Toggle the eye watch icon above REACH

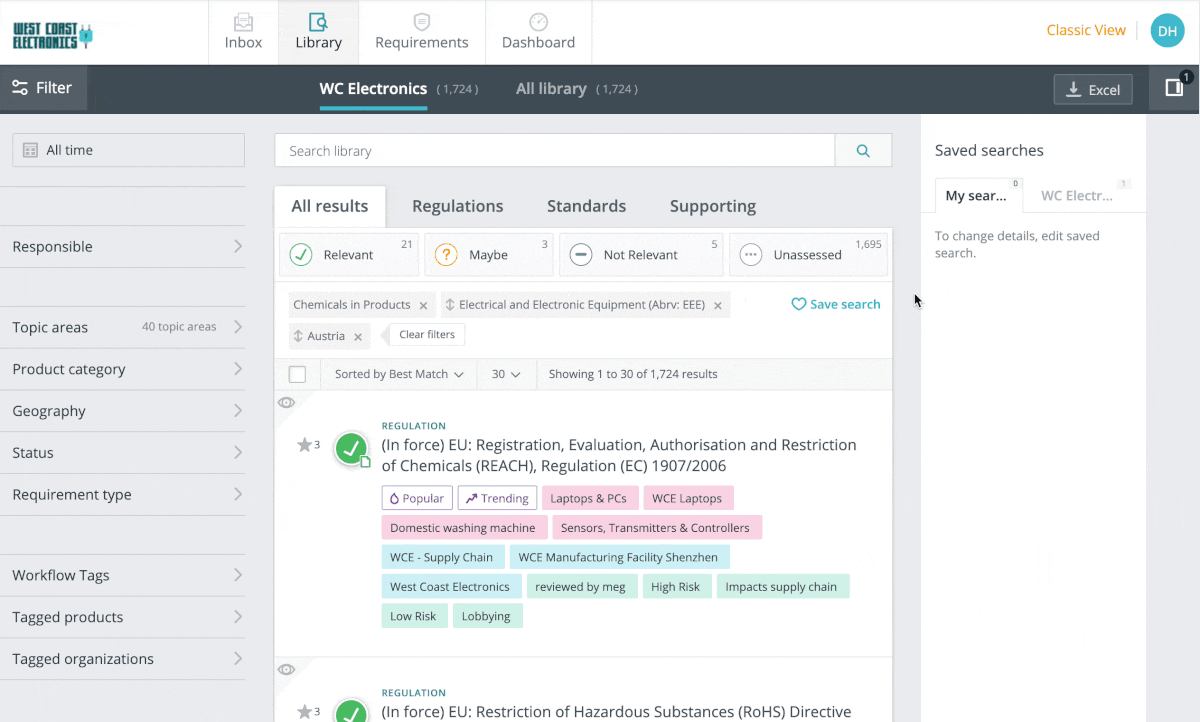286,402
